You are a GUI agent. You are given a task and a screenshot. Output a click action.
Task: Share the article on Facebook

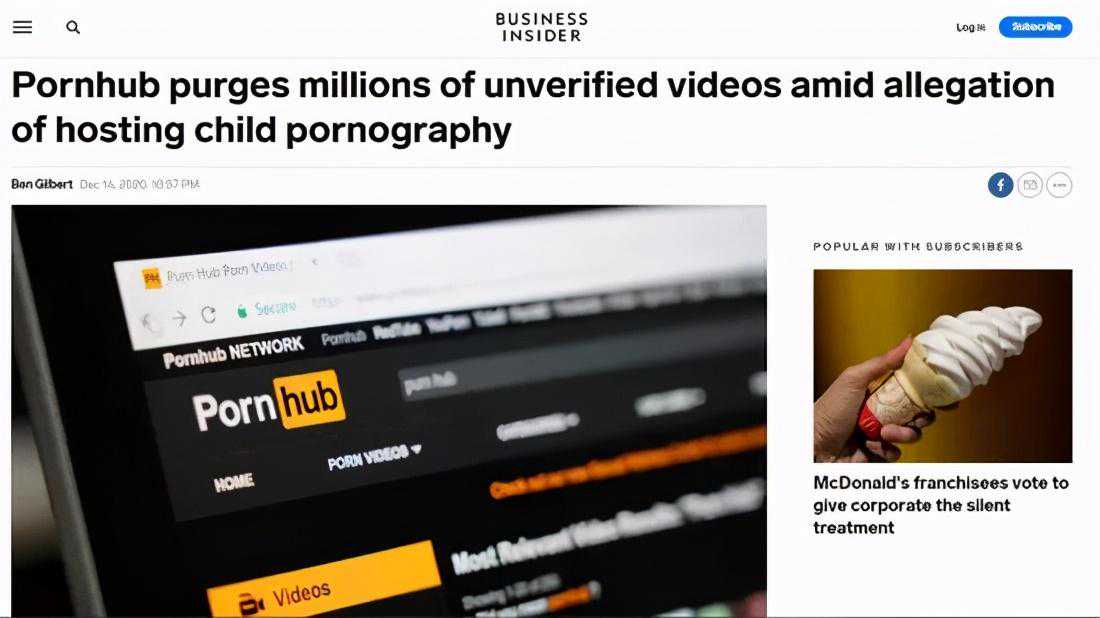pyautogui.click(x=1000, y=185)
